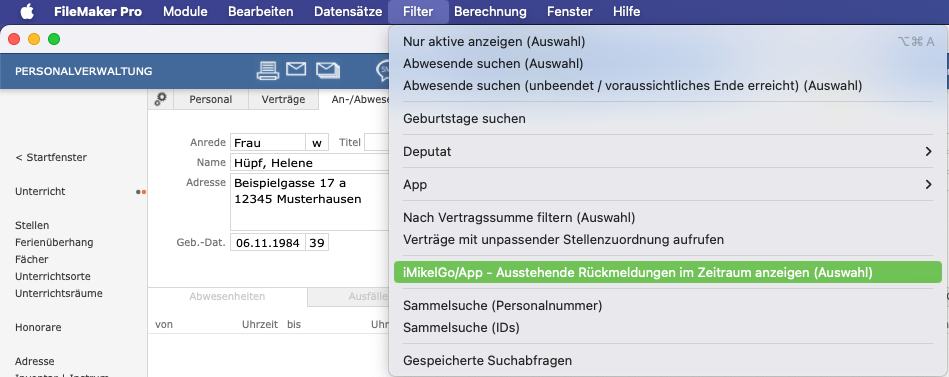Click the printer icon in the toolbar
The image size is (949, 377).
pos(268,71)
